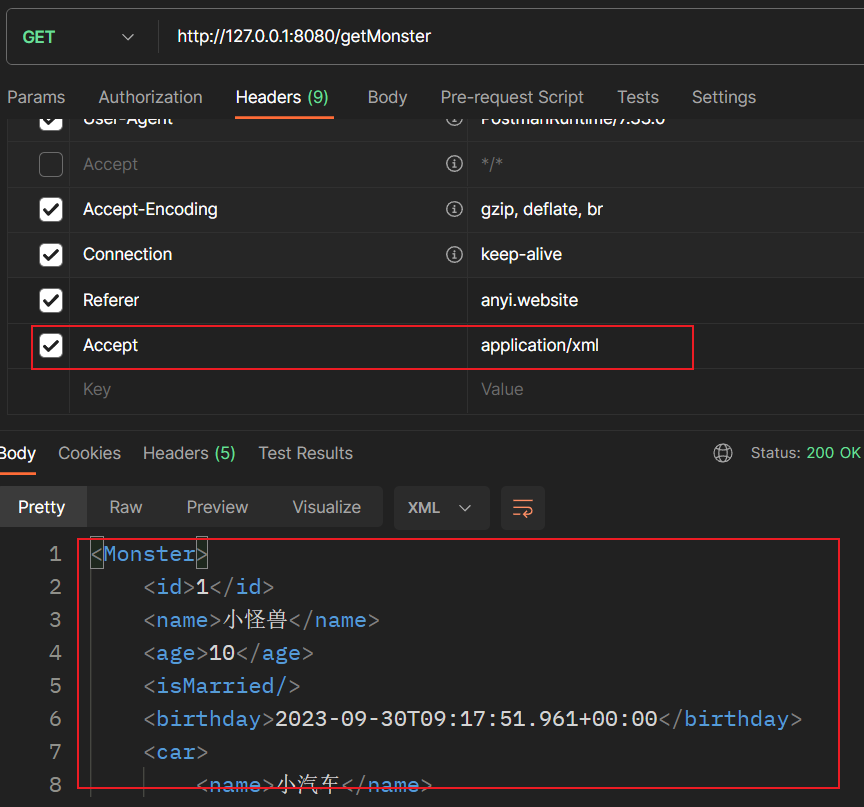The image size is (864, 807).
Task: Select the Preview response view
Action: point(217,508)
